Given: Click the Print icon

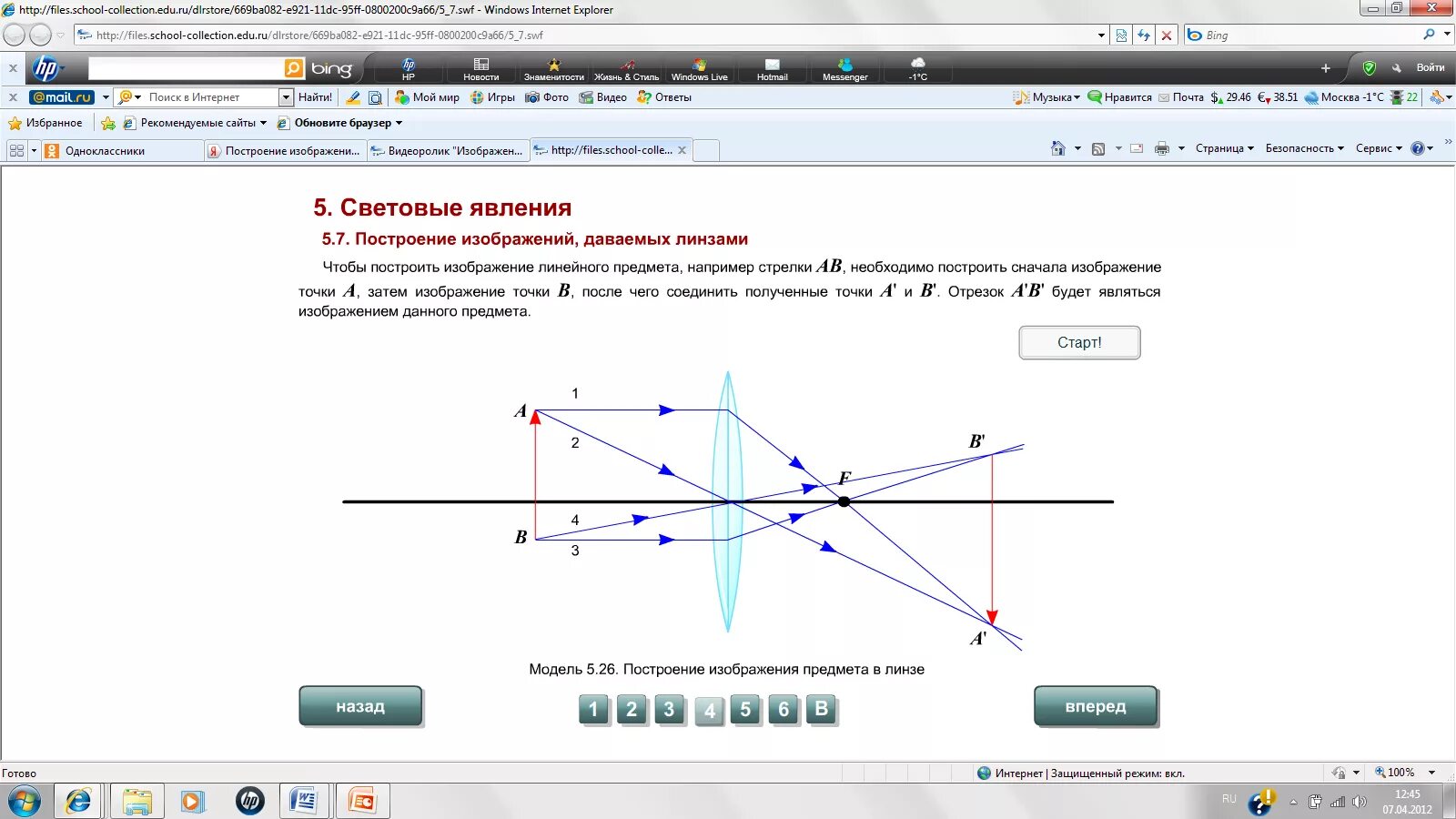Looking at the screenshot, I should [1162, 148].
